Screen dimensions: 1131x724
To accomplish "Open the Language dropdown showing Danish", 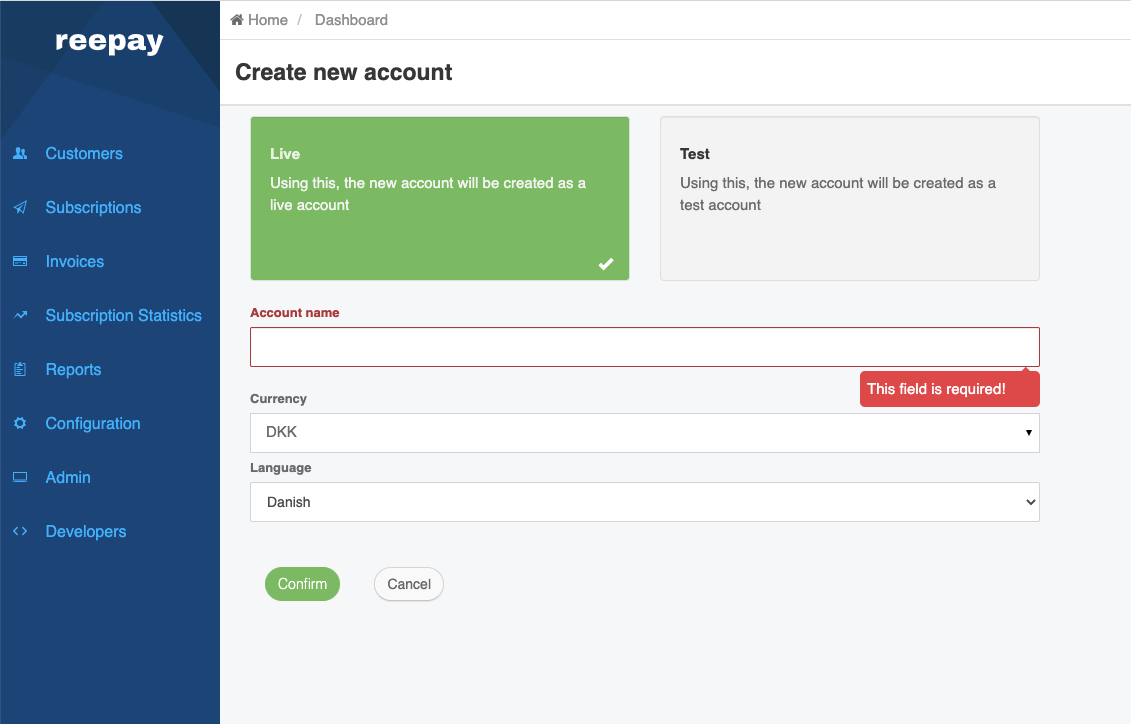I will pyautogui.click(x=644, y=501).
